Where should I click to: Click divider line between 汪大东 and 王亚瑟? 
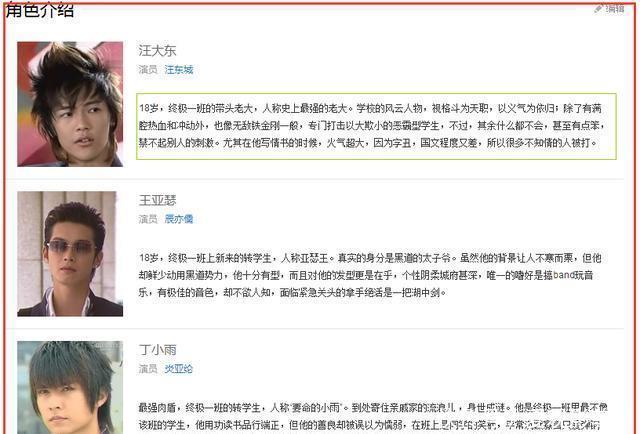(x=315, y=179)
